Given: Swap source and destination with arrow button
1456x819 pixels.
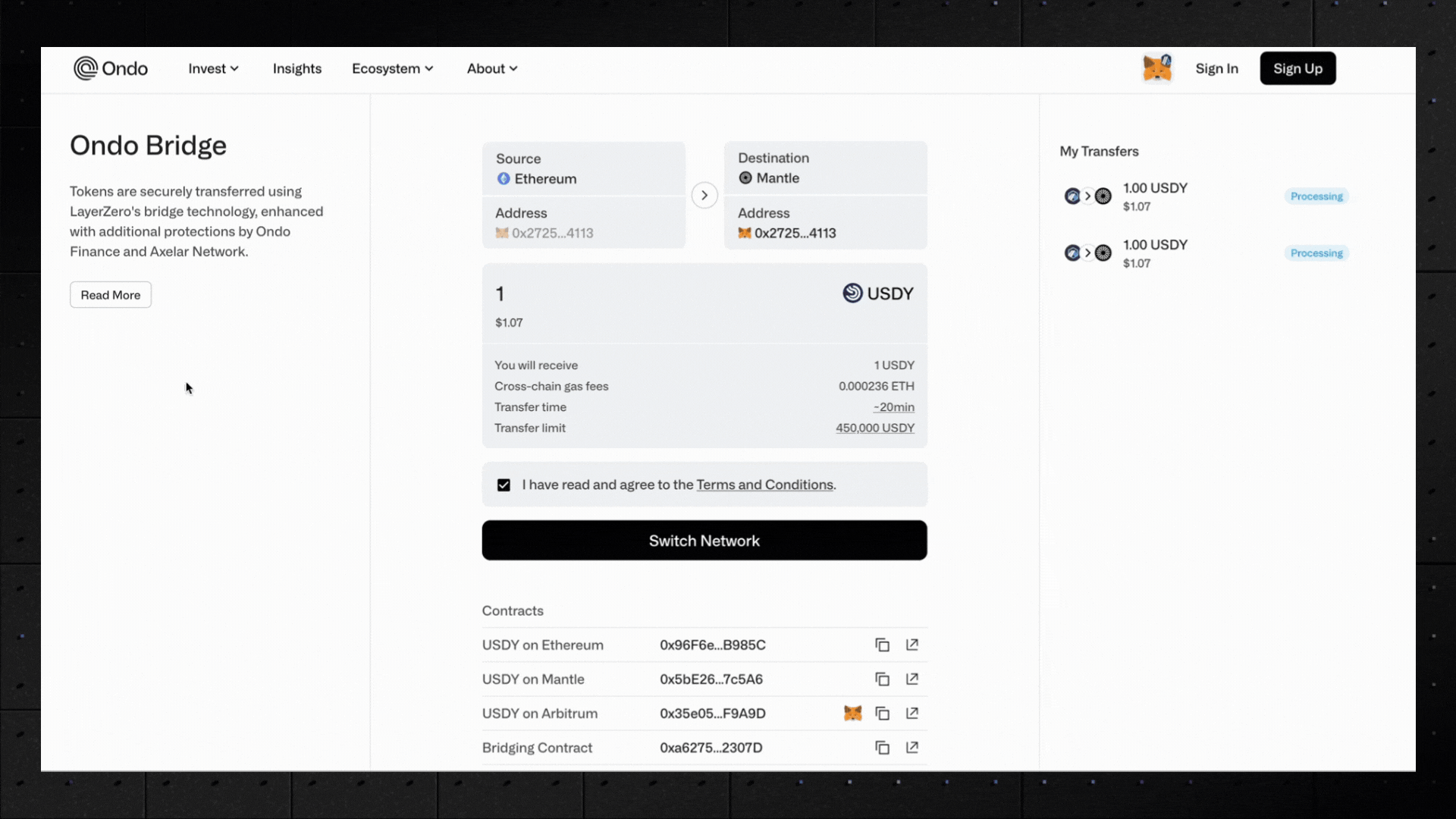Looking at the screenshot, I should point(704,196).
